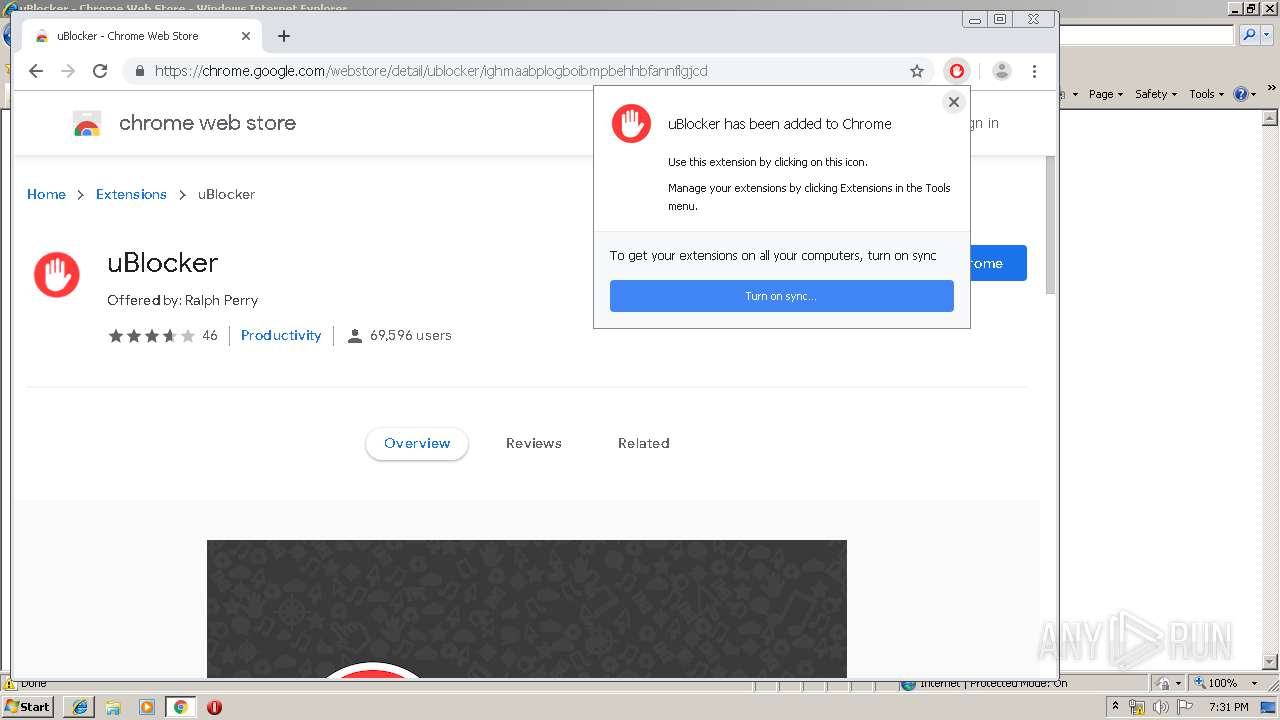This screenshot has width=1280, height=720.
Task: Go back with Chrome's back arrow
Action: click(36, 71)
